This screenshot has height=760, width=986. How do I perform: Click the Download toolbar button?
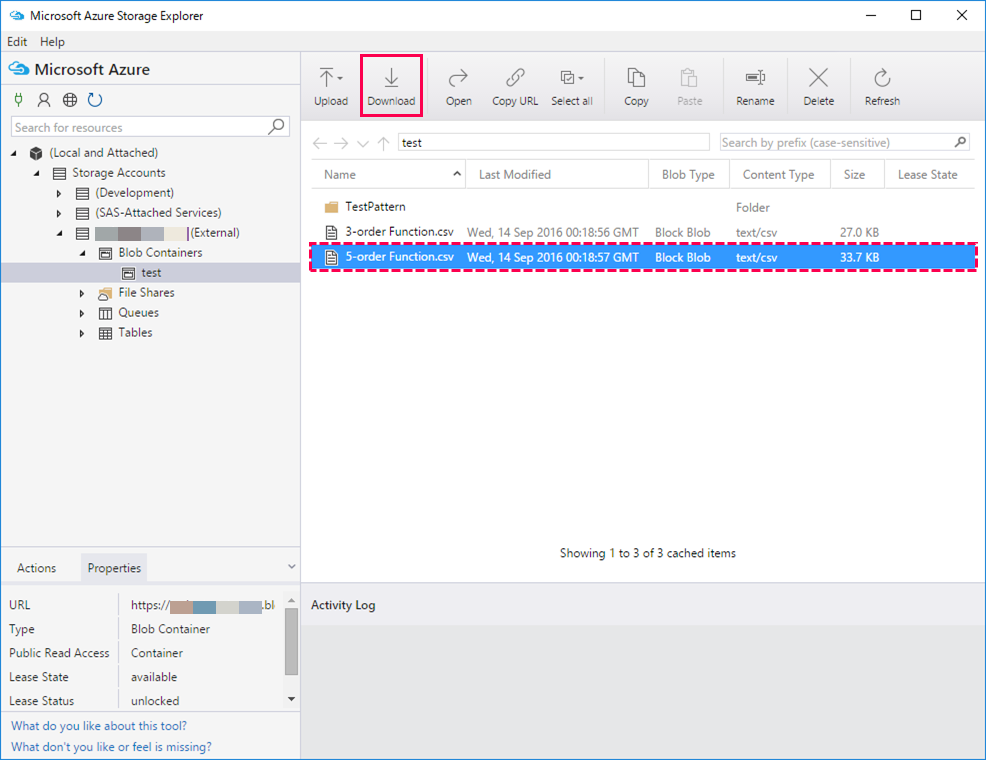pyautogui.click(x=391, y=86)
